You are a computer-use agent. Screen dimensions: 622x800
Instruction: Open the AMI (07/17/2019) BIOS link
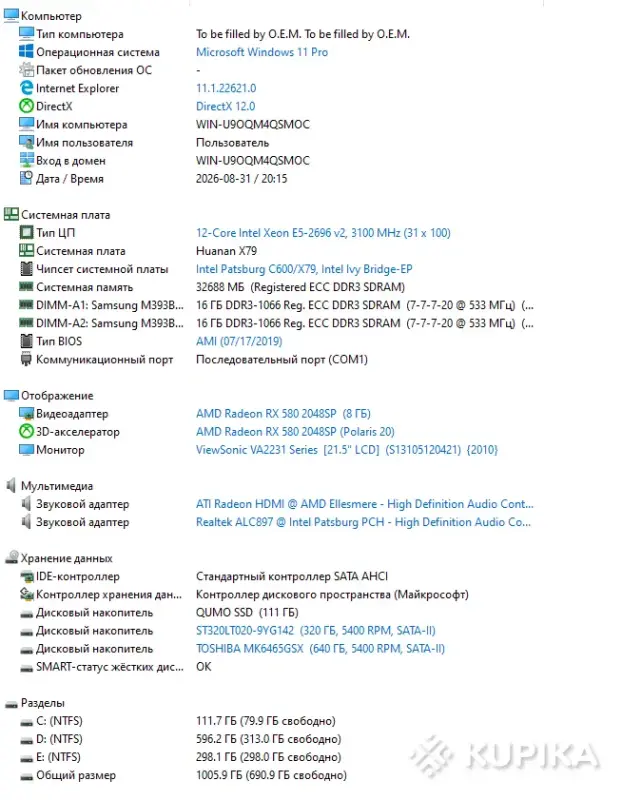(239, 341)
